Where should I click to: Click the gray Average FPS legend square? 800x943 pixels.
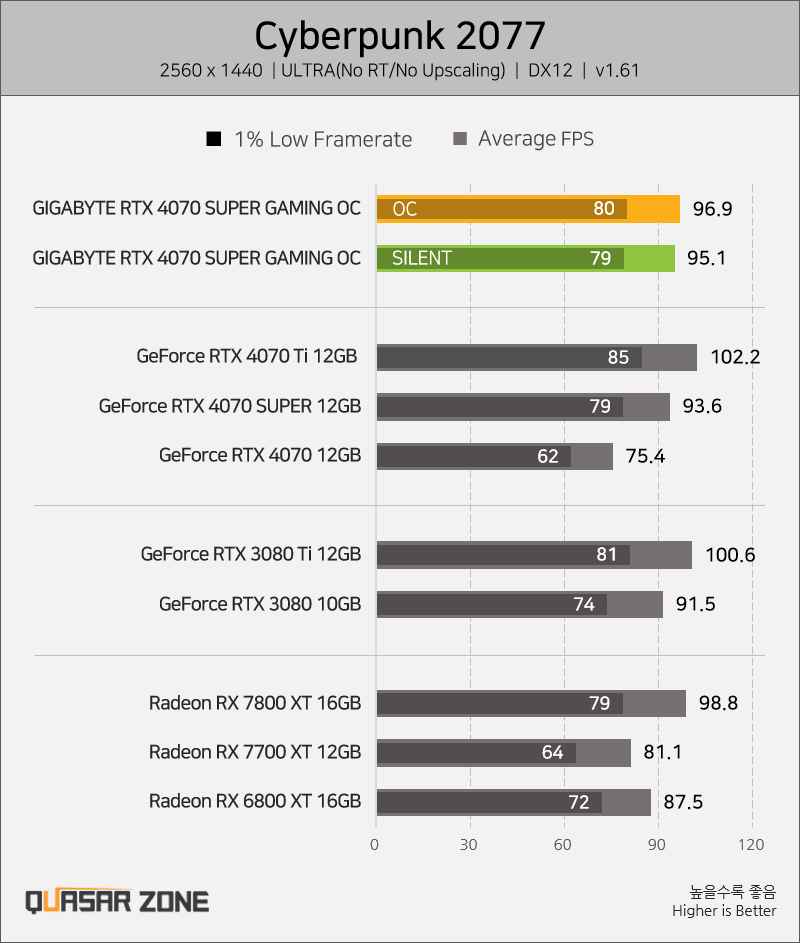[x=460, y=139]
